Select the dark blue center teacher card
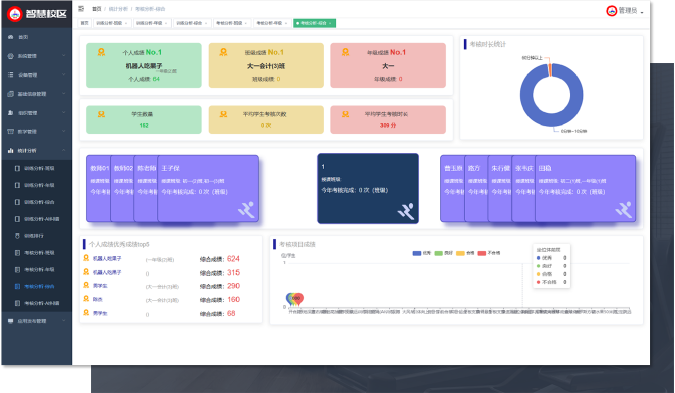This screenshot has height=393, width=675. pos(368,189)
